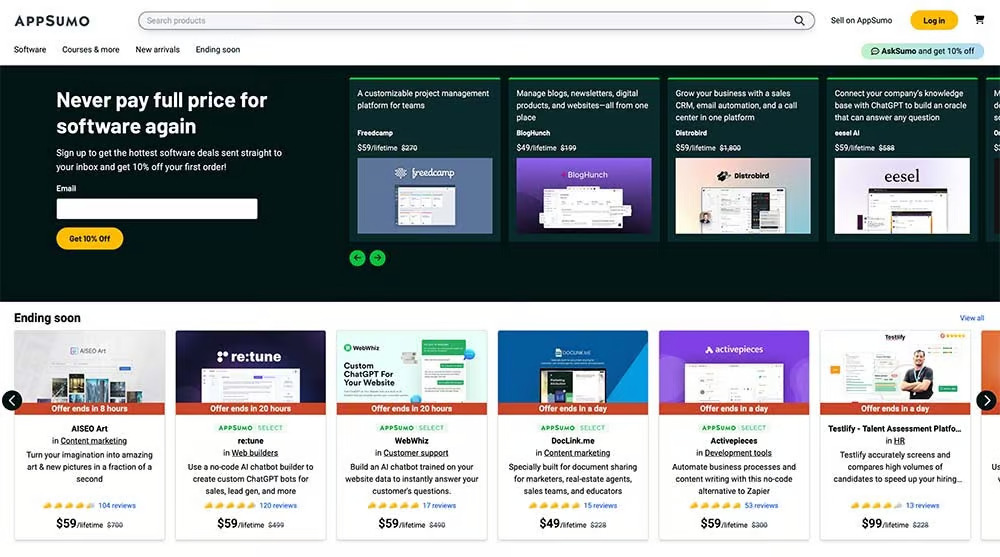1000x557 pixels.
Task: Open Courses & more menu
Action: coord(91,50)
